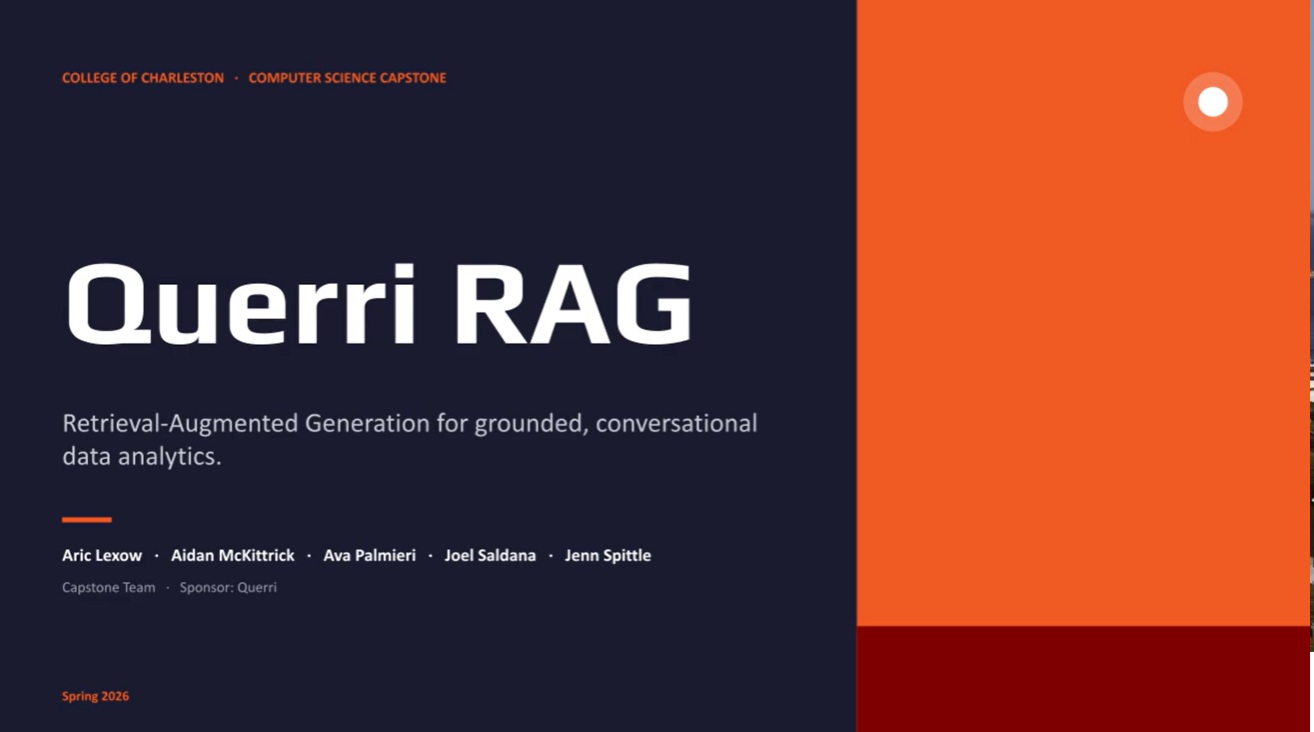
Task: Click the "Querri RAG" slide title
Action: pos(378,305)
